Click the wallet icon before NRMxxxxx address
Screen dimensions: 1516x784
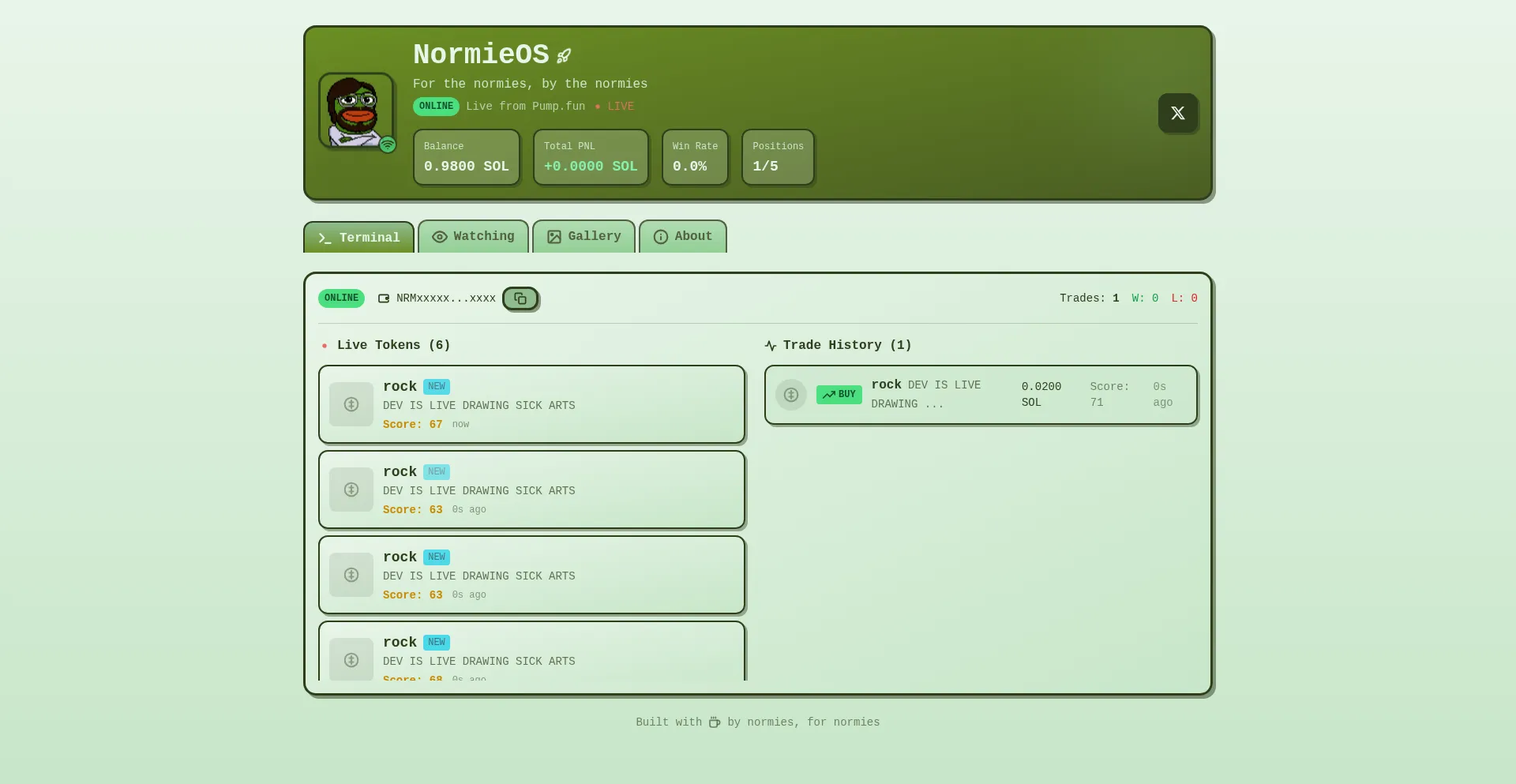[x=384, y=298]
